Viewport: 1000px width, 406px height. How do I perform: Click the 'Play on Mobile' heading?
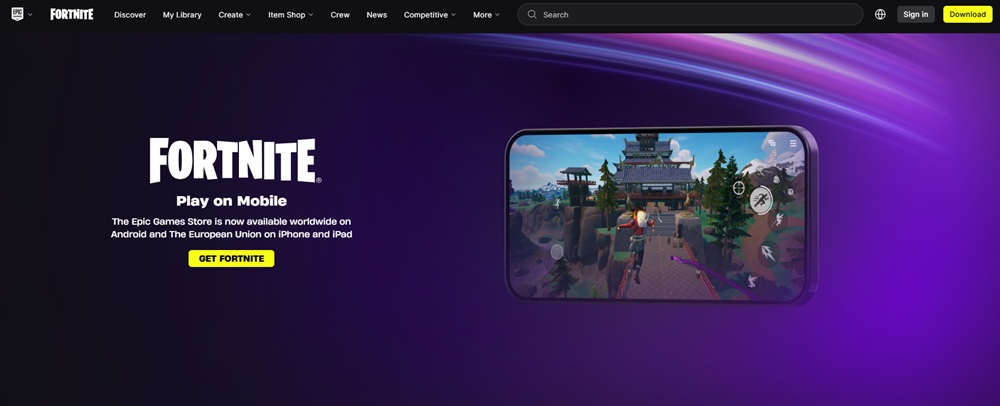(x=232, y=201)
